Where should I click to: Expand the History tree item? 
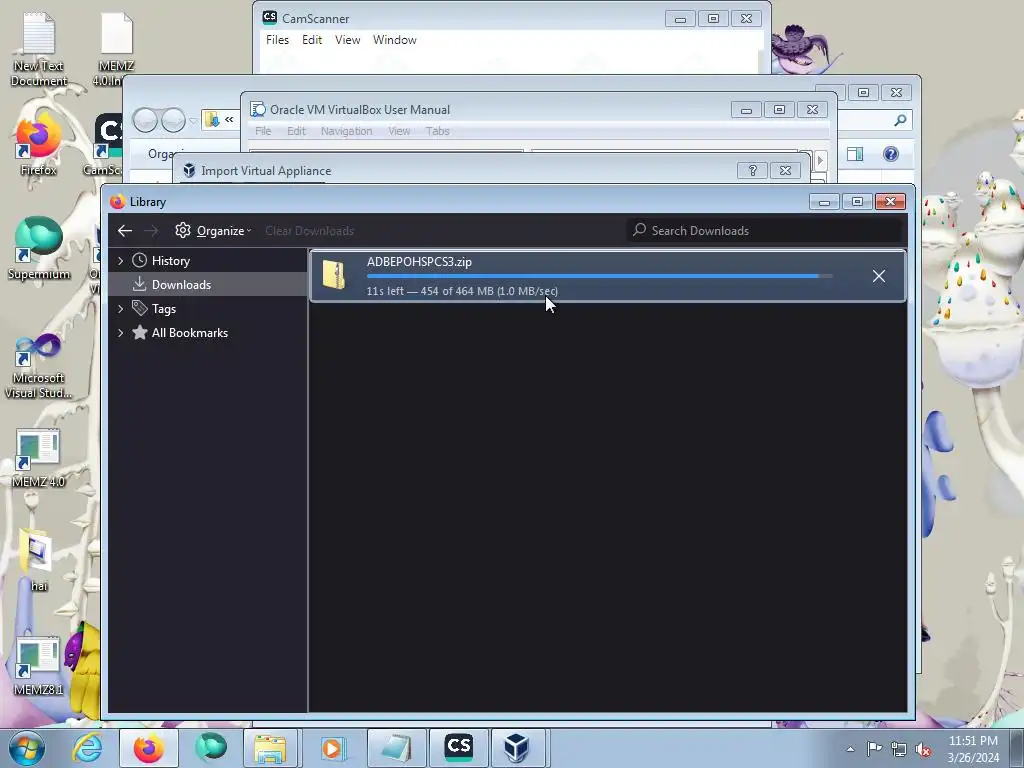pos(120,261)
